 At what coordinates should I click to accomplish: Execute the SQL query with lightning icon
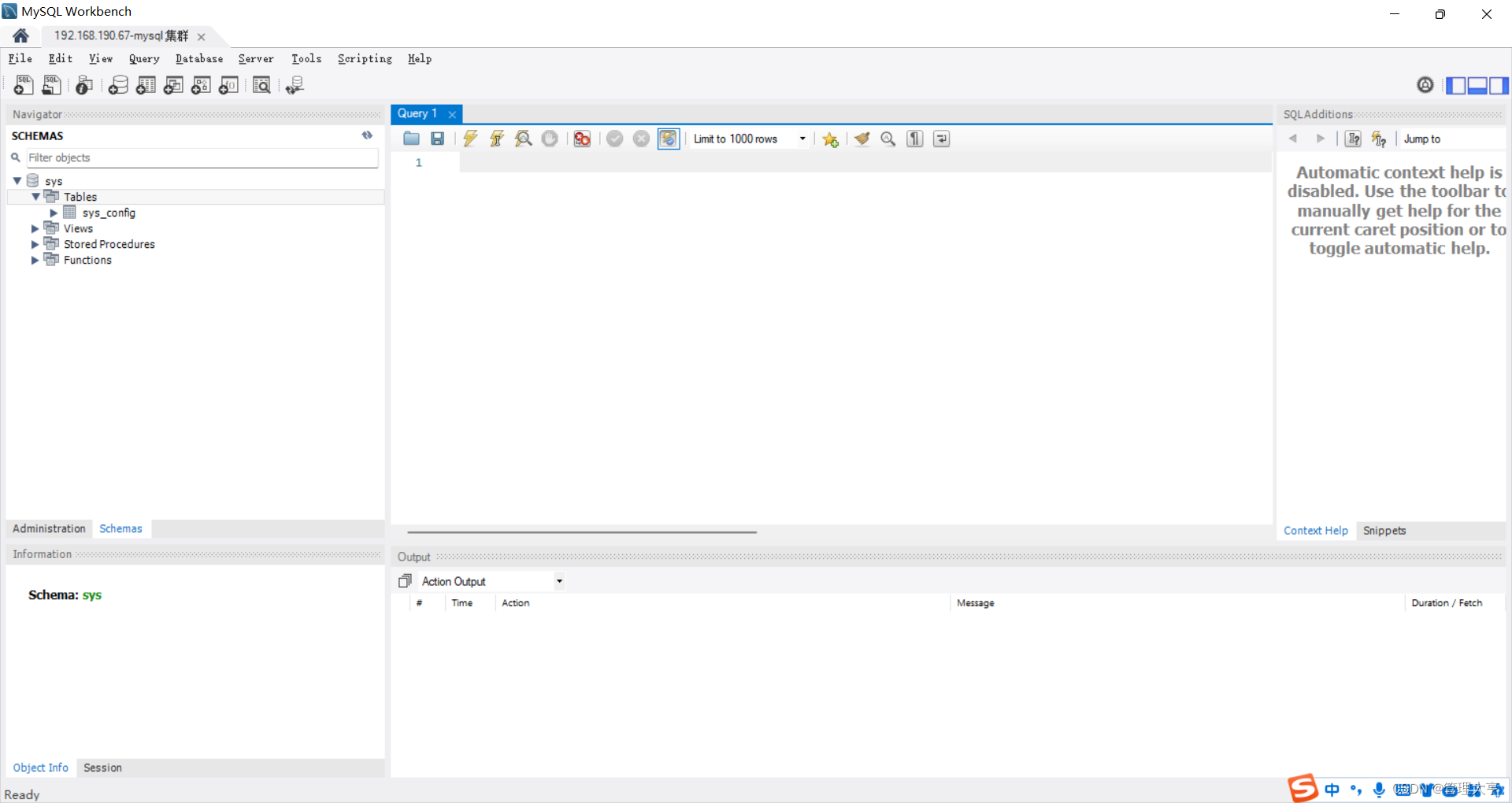[x=470, y=139]
